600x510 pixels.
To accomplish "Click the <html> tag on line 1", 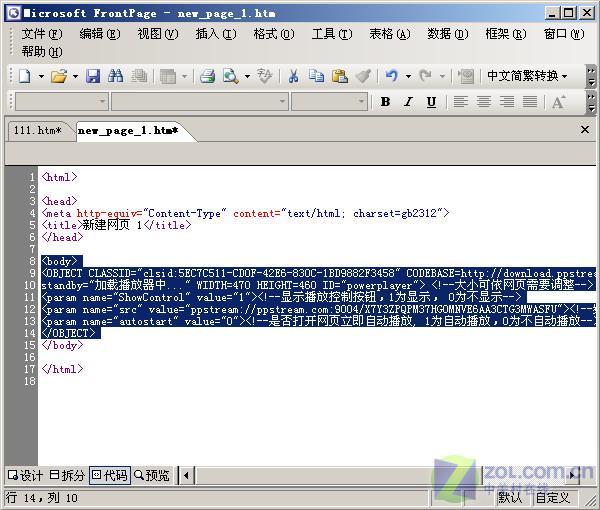I will (59, 177).
